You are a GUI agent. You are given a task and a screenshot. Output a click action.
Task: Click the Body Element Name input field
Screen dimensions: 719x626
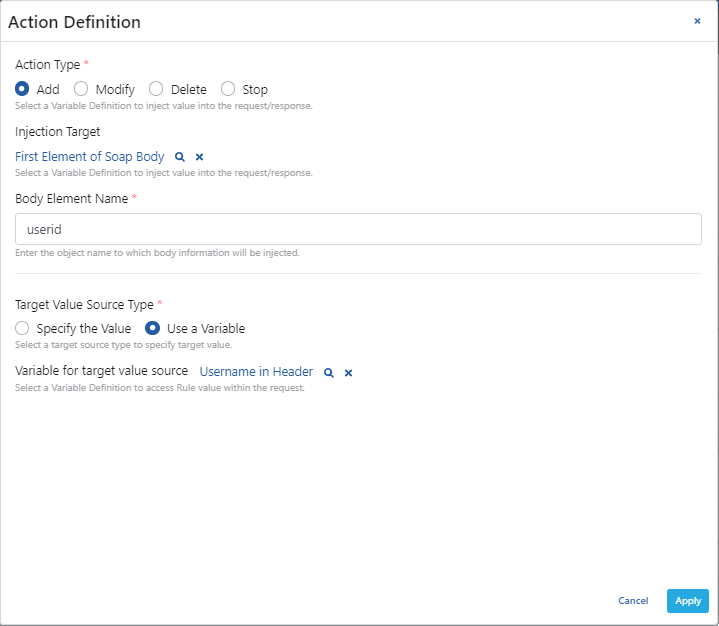[x=358, y=230]
